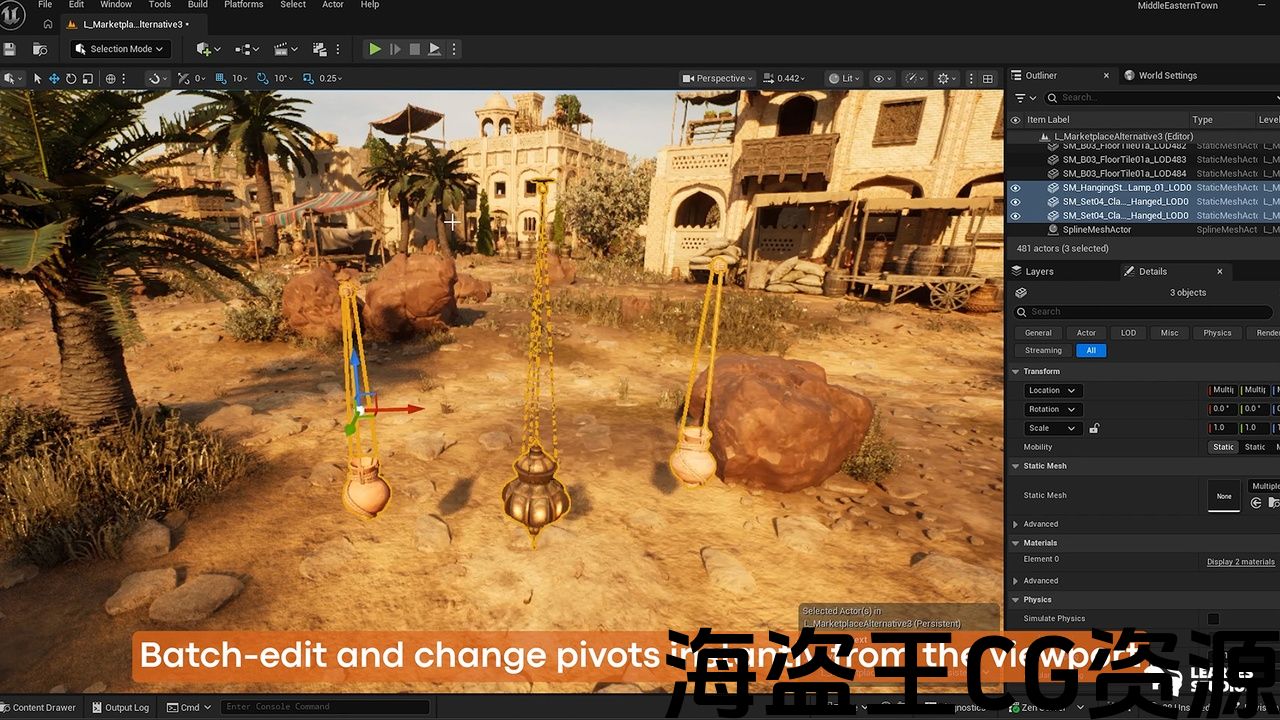This screenshot has width=1280, height=720.
Task: Save the current level via floppy icon
Action: click(x=10, y=49)
